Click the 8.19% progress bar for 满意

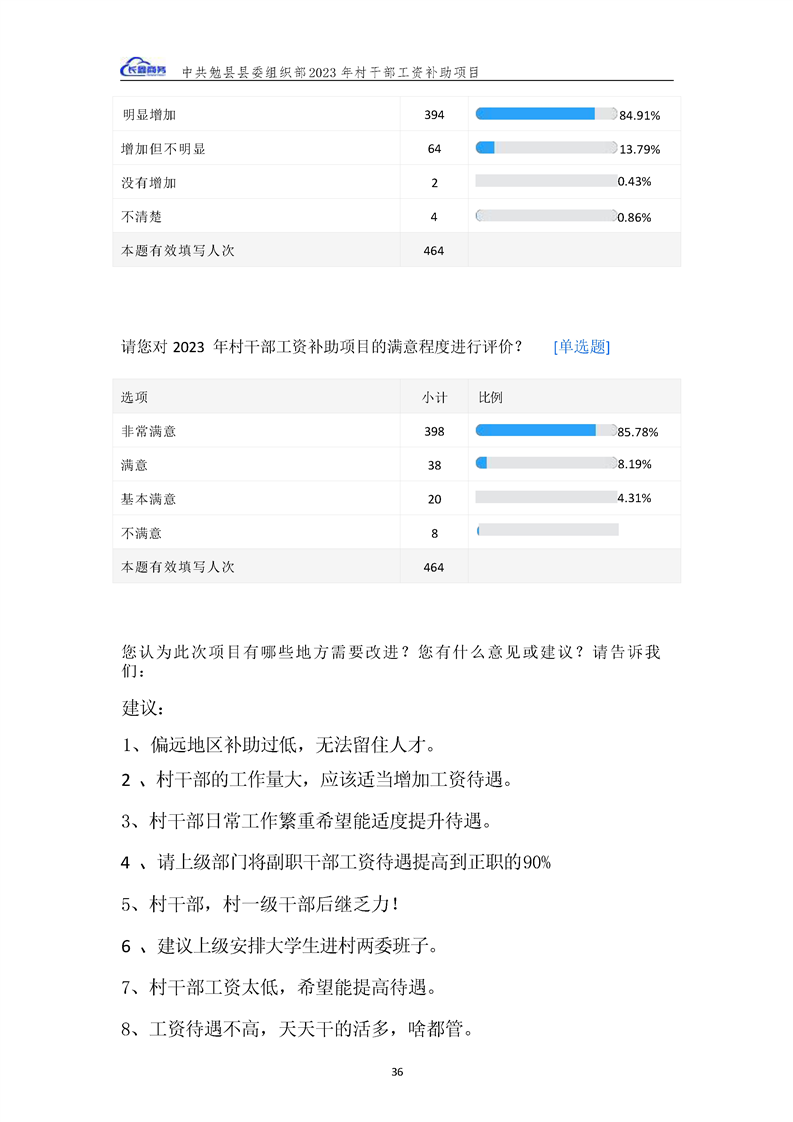coord(546,463)
